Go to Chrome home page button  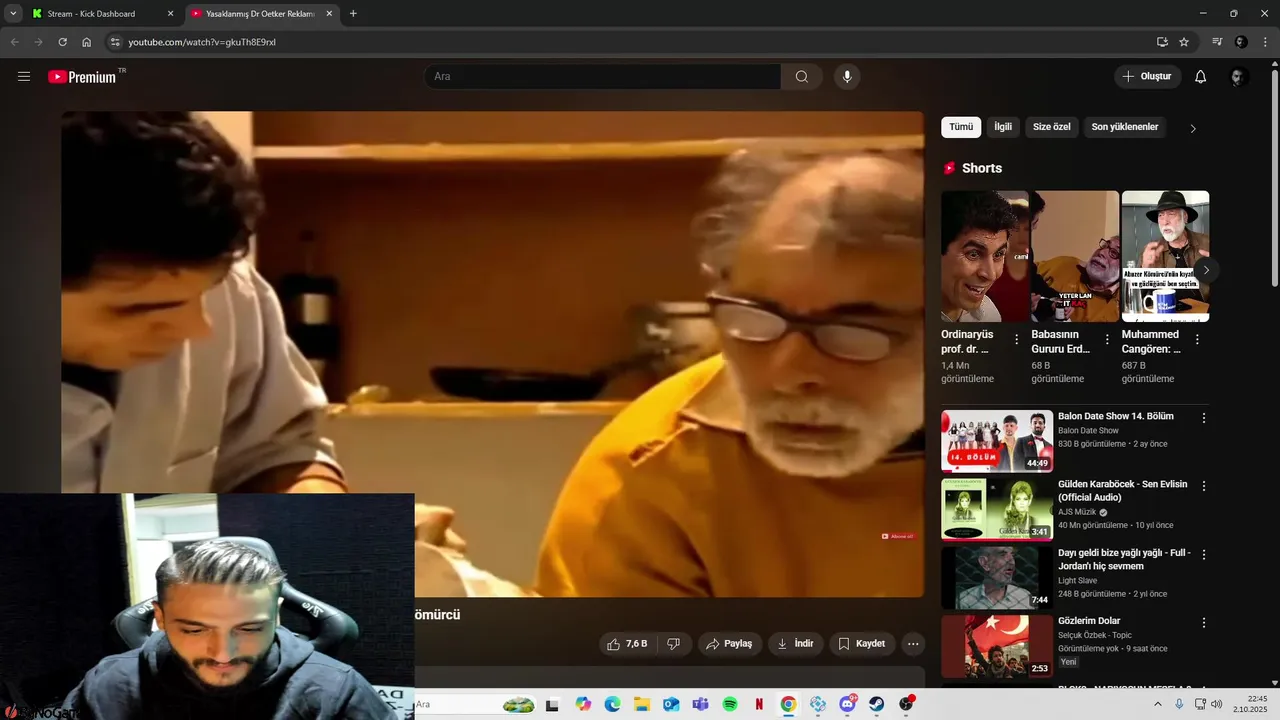[87, 42]
